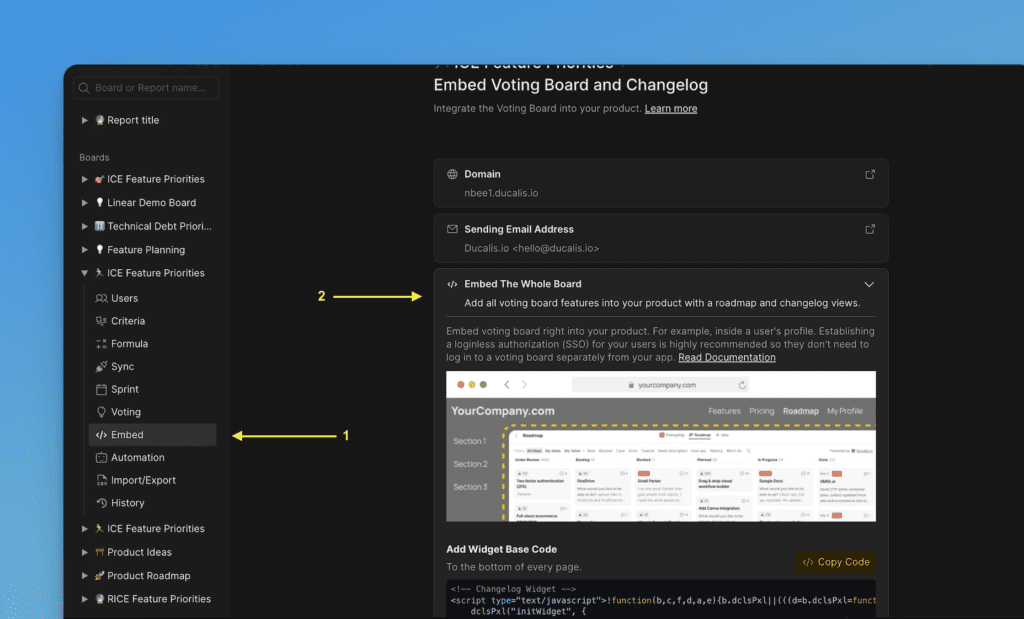The height and width of the screenshot is (619, 1024).
Task: Open Automation via its robot icon
Action: [x=101, y=458]
